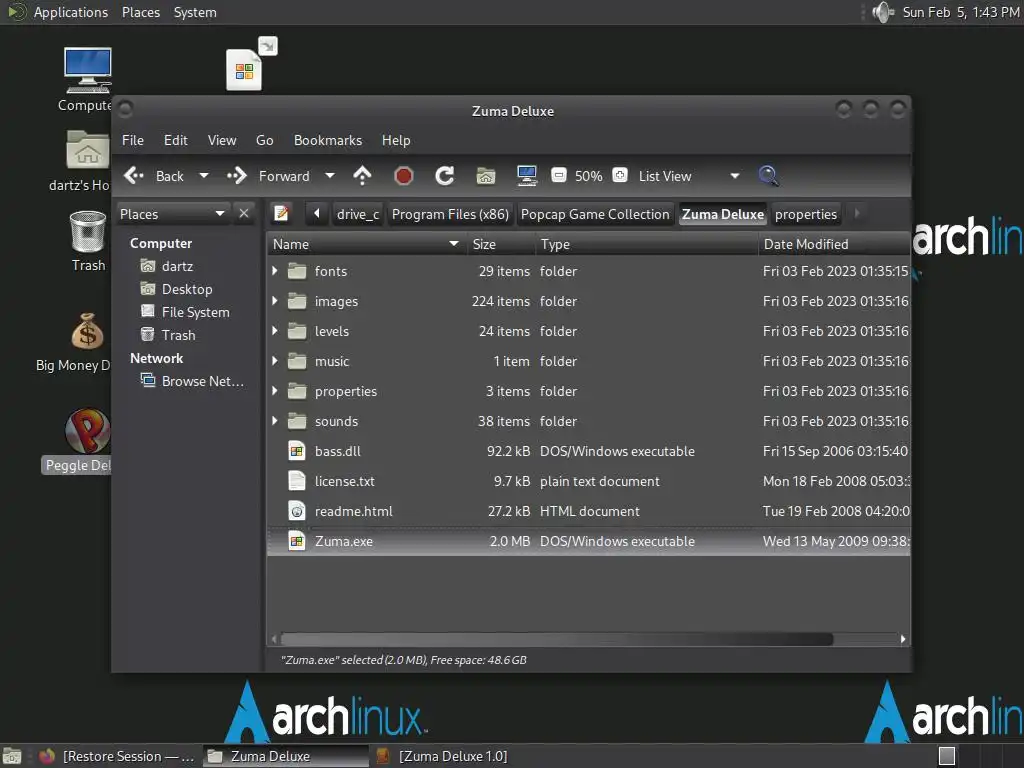Navigate to properties path button
Screen dimensions: 1024x768
(805, 214)
